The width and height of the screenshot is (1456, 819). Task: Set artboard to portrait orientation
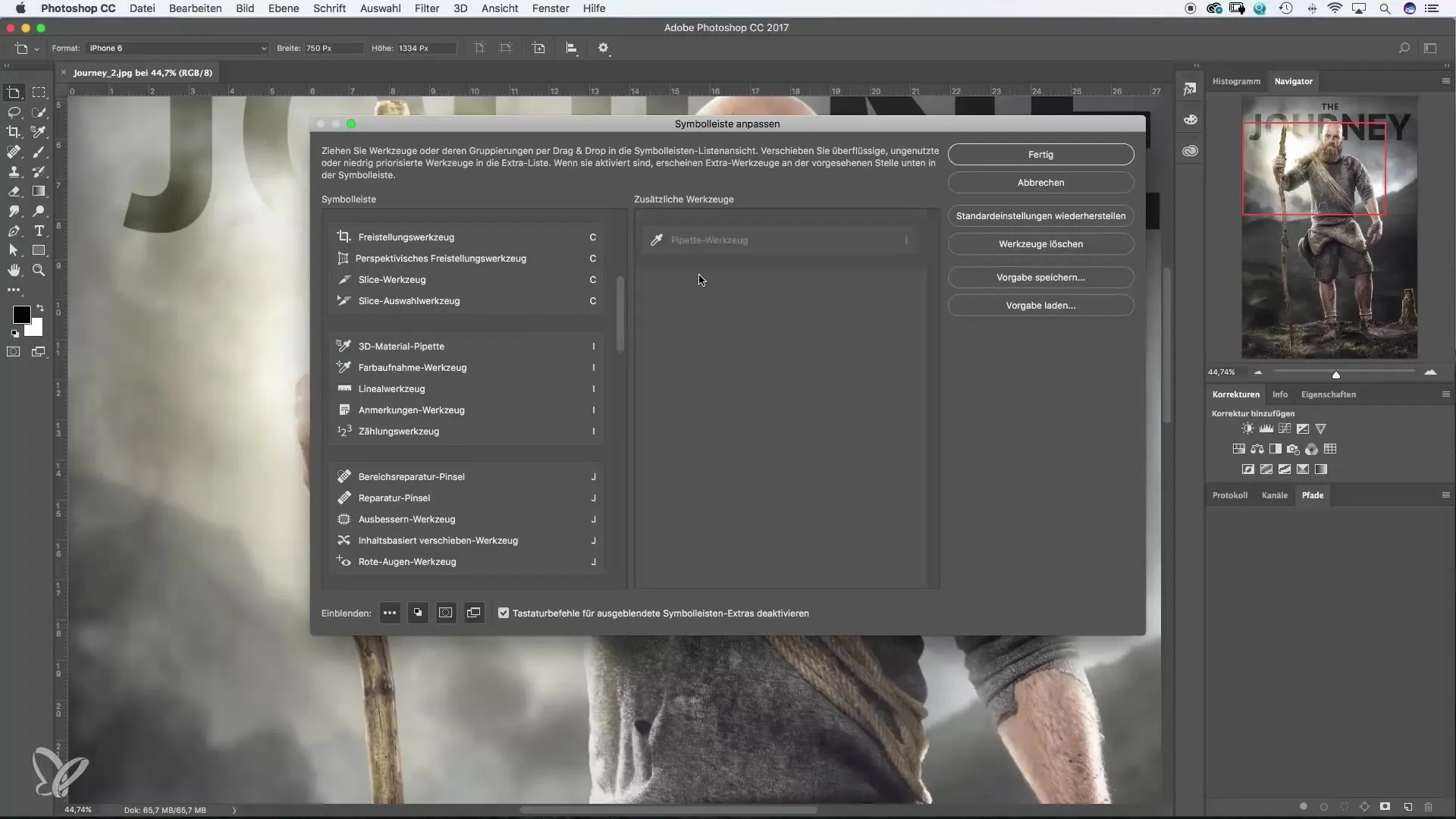[479, 48]
